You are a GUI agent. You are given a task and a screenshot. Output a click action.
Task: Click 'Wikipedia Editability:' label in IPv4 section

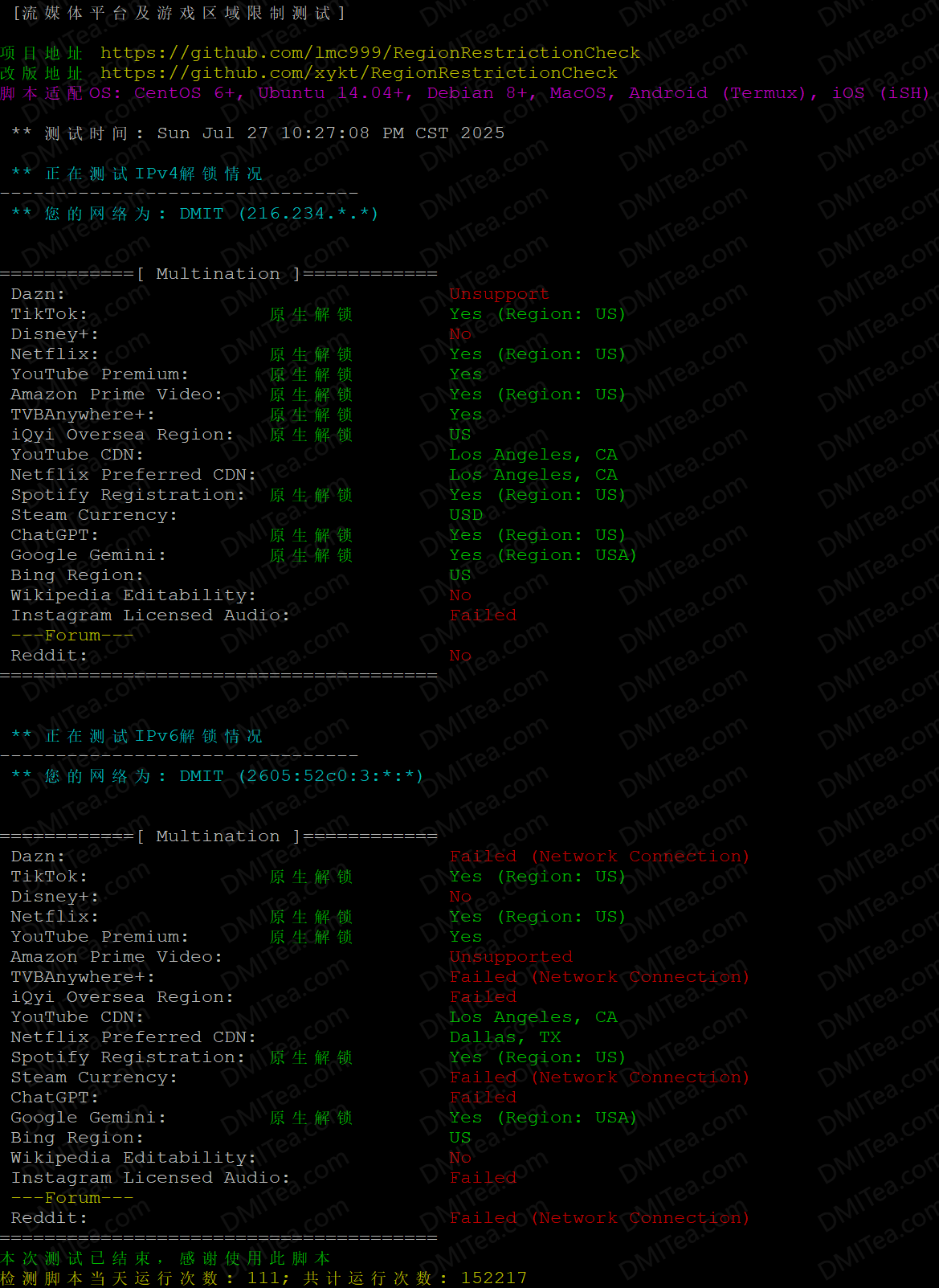[x=133, y=595]
